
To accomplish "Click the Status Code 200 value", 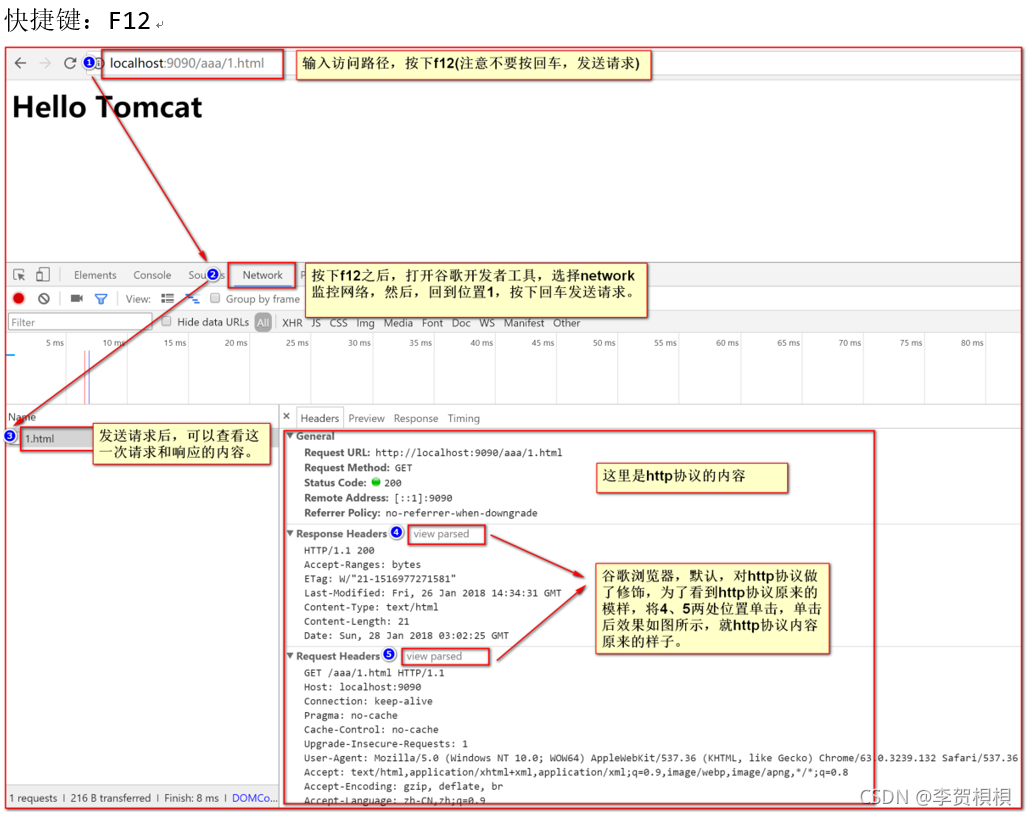I will click(392, 483).
